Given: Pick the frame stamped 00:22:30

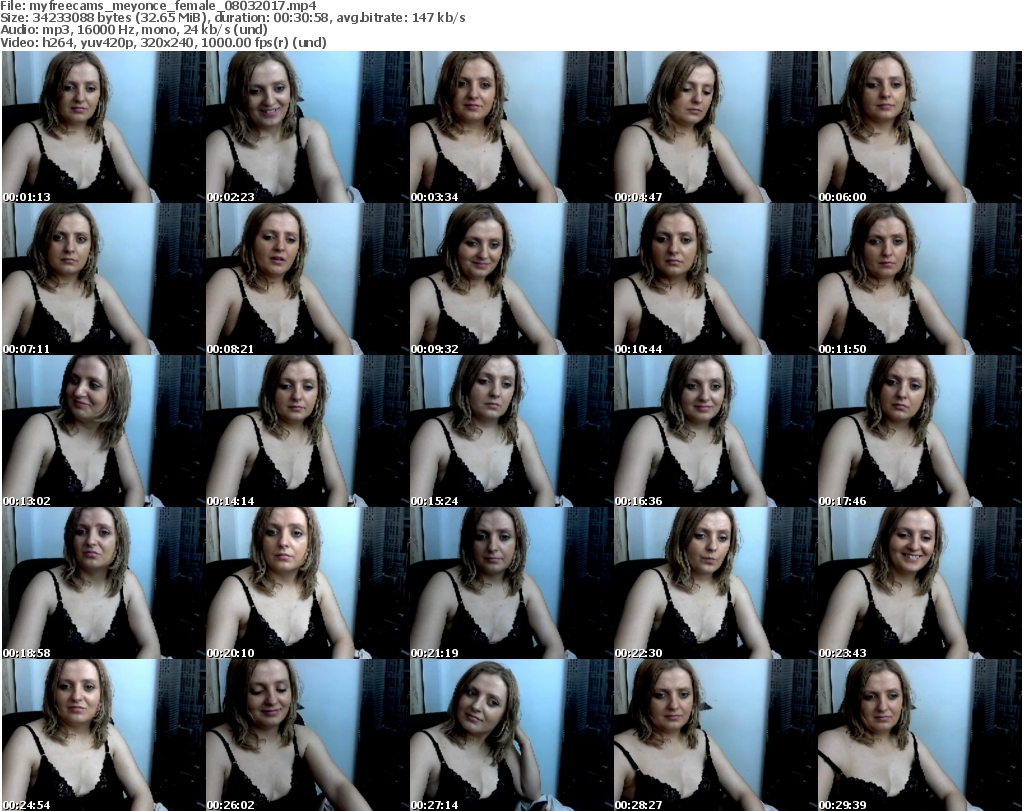Looking at the screenshot, I should point(715,582).
